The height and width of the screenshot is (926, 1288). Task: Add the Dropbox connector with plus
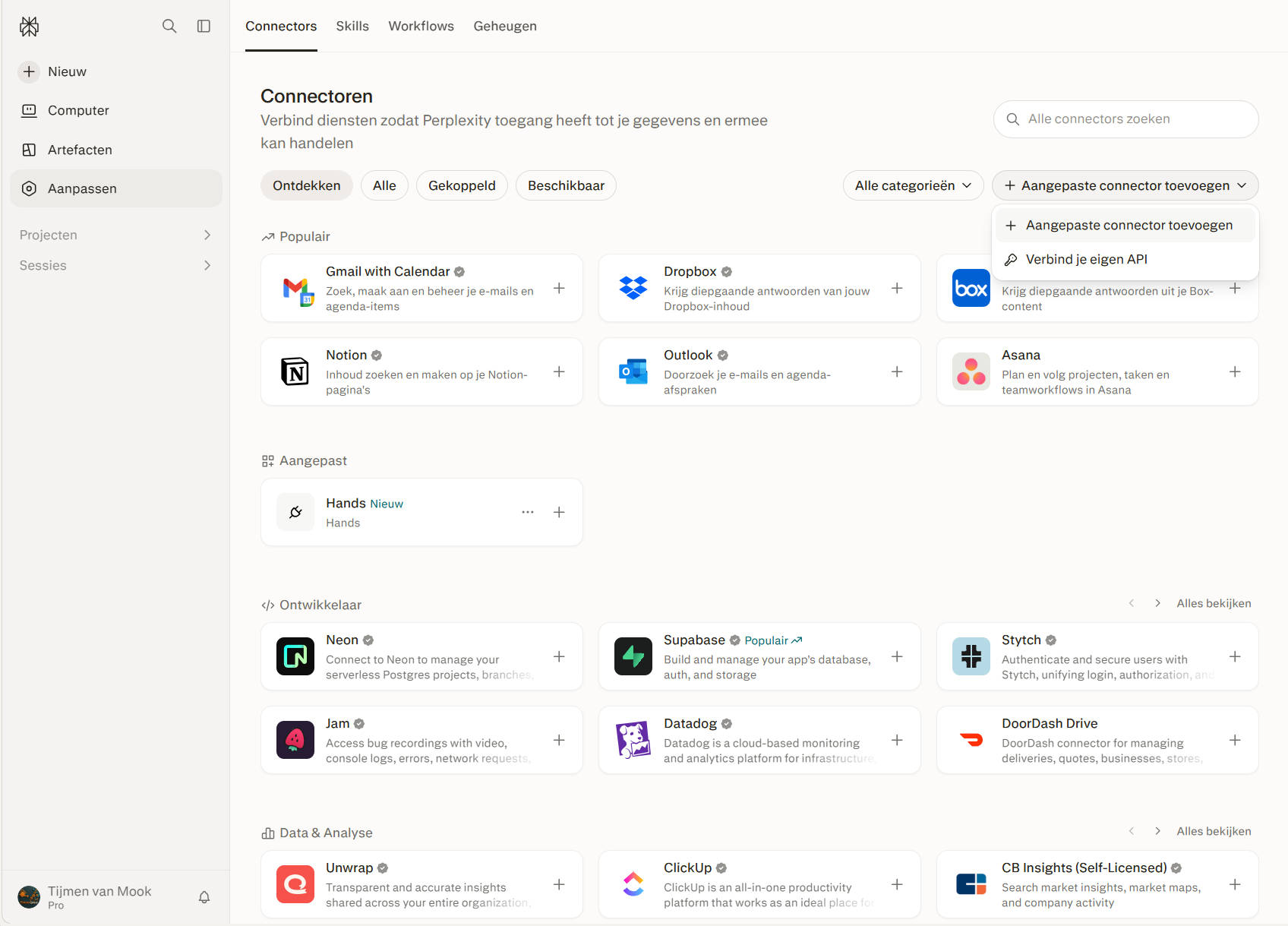point(897,288)
